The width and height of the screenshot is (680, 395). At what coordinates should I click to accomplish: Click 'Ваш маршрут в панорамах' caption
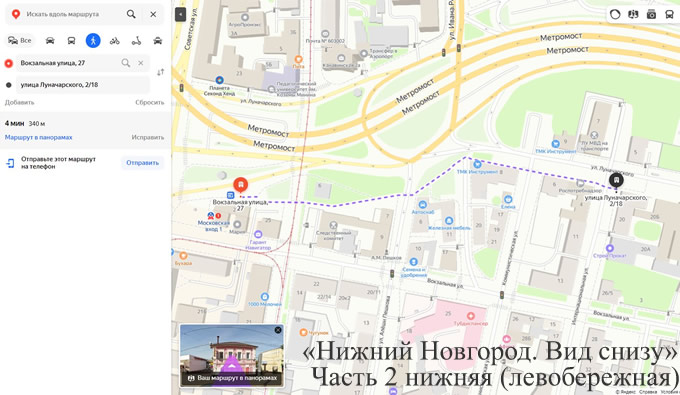233,378
